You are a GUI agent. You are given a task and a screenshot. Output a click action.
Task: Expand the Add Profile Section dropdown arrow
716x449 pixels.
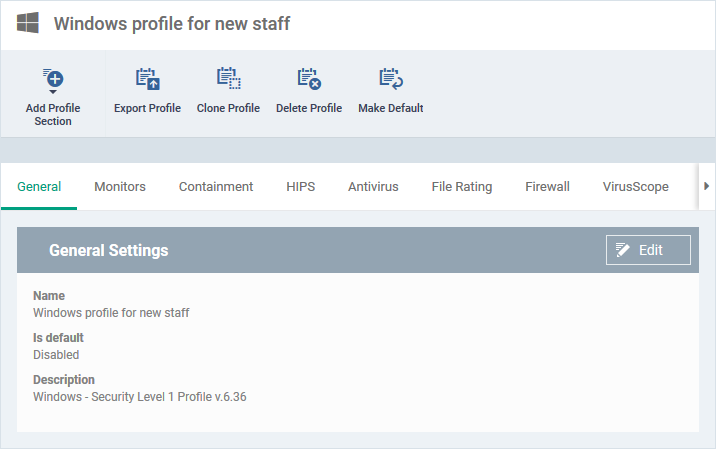click(53, 92)
